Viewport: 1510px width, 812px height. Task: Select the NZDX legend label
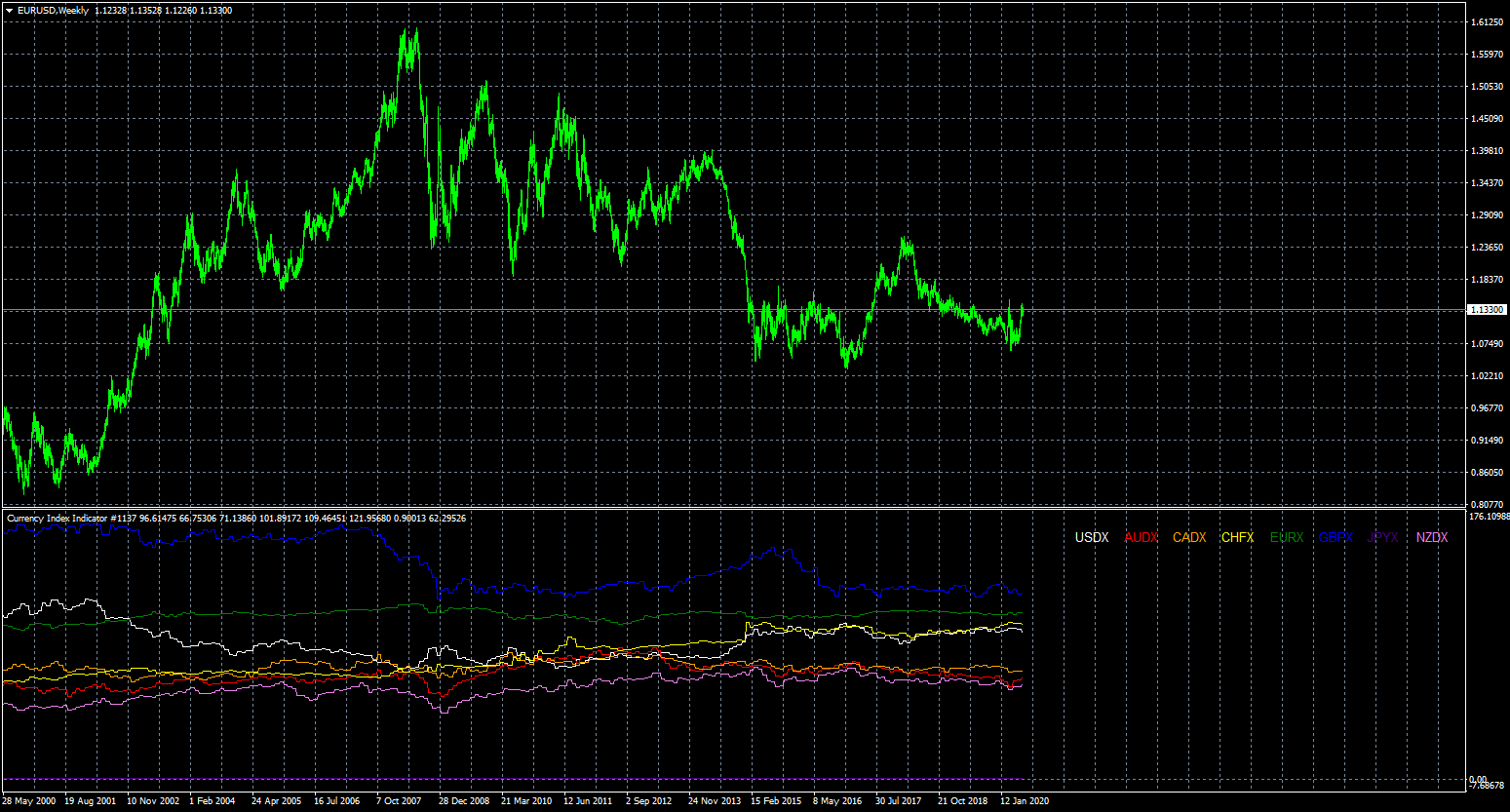click(x=1432, y=537)
